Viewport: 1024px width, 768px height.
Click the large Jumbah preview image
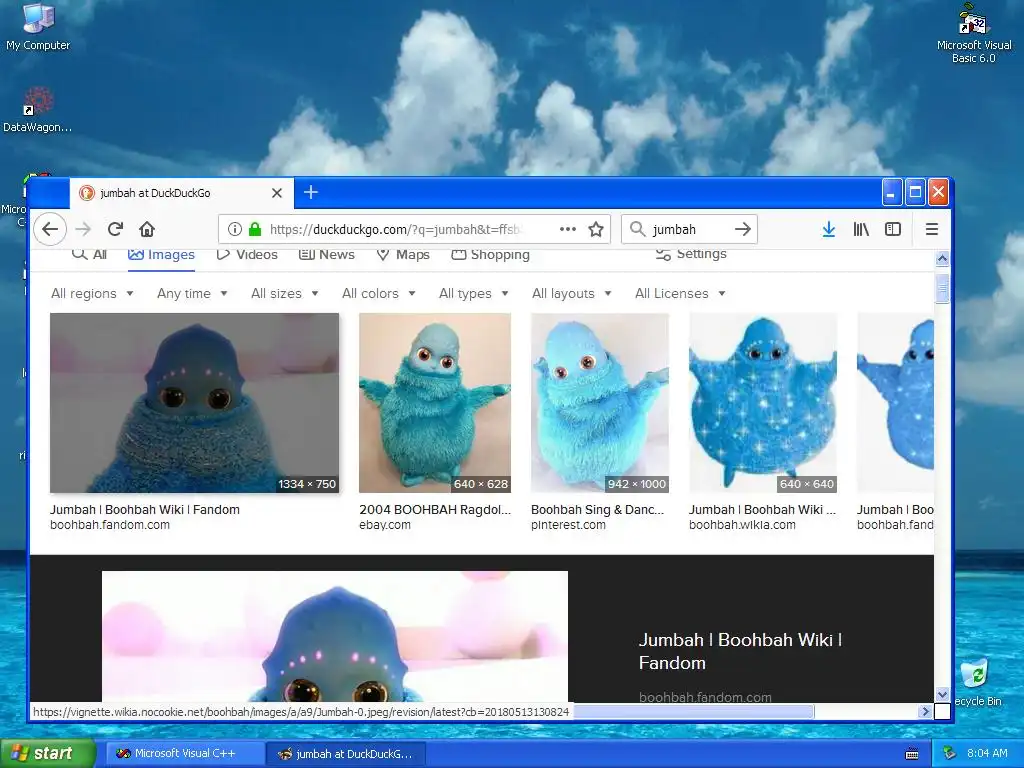[x=334, y=636]
